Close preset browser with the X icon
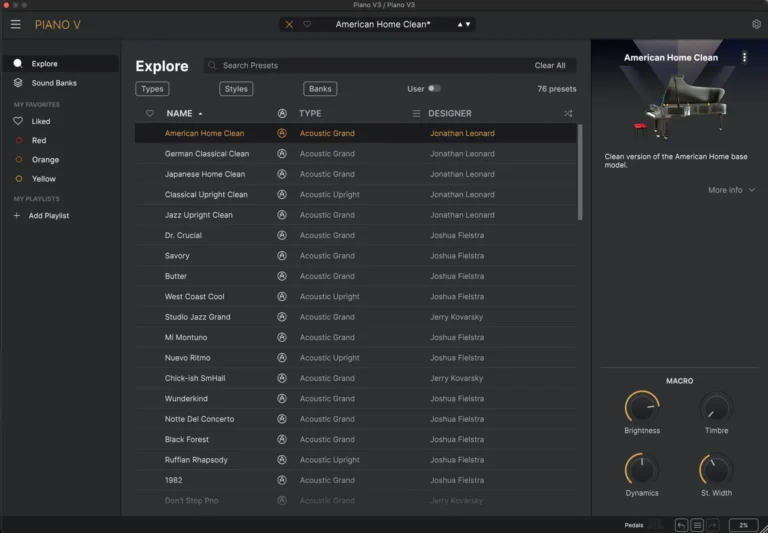Screen dimensions: 768x533 click(x=289, y=24)
